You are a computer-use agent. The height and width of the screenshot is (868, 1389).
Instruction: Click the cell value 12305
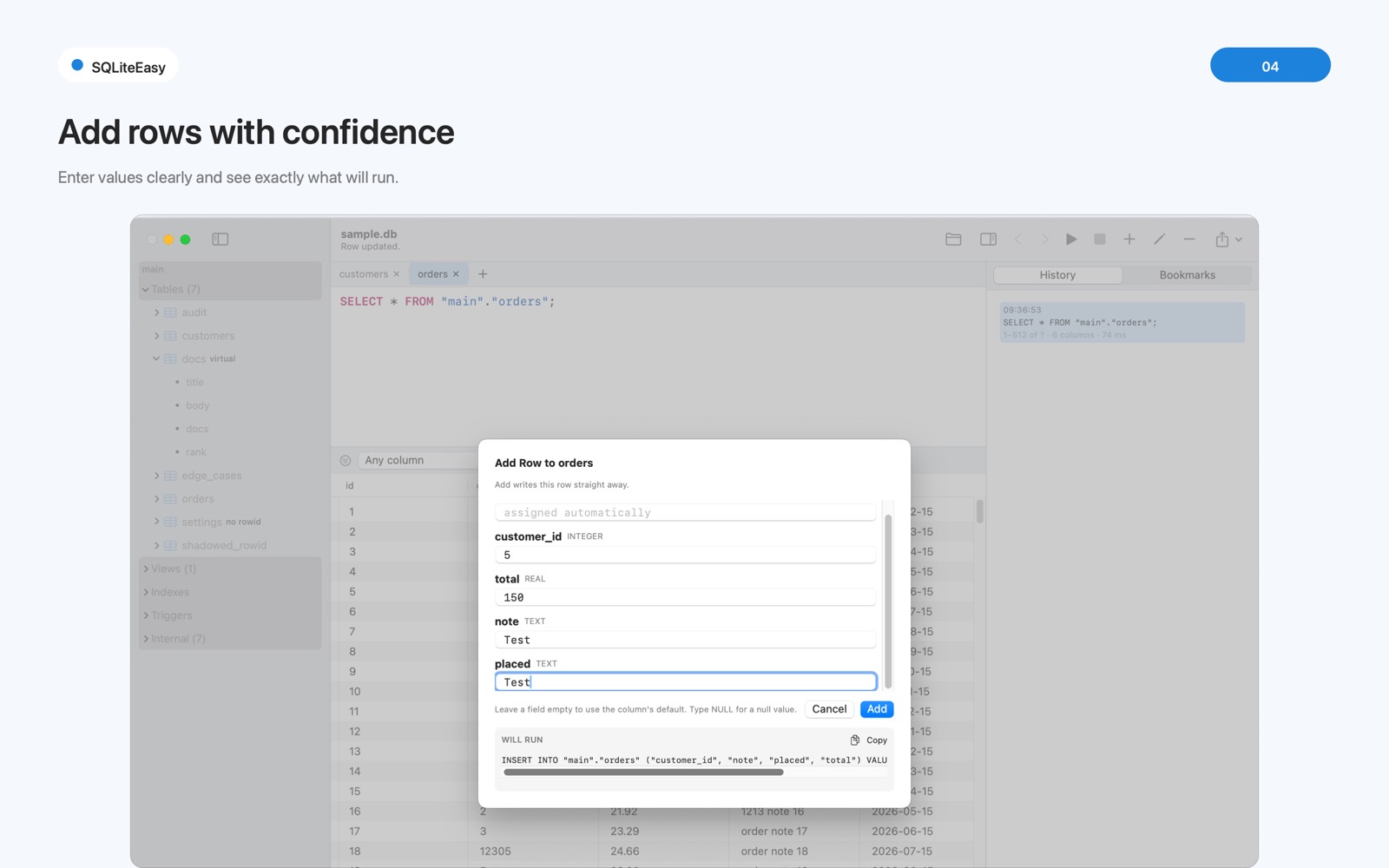[496, 852]
